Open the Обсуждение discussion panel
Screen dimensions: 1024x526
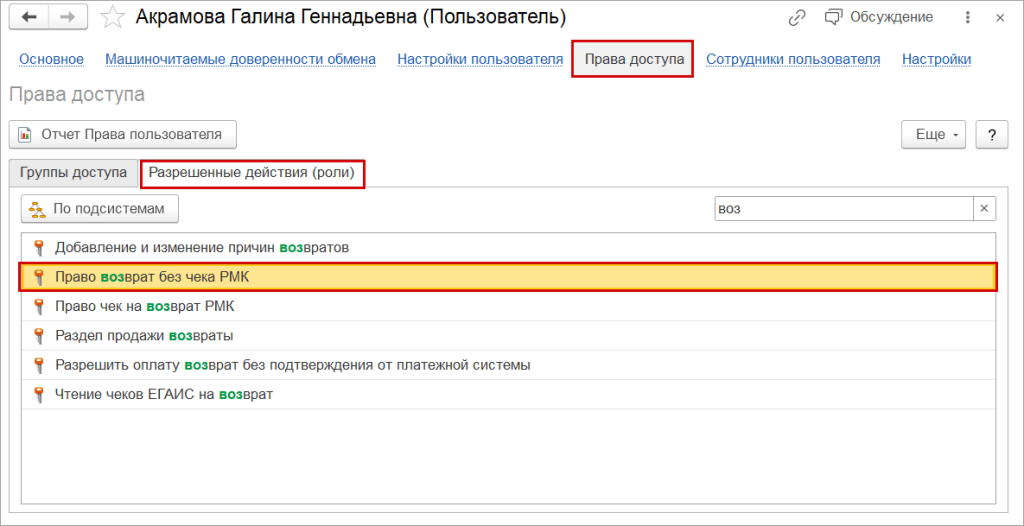(x=878, y=17)
